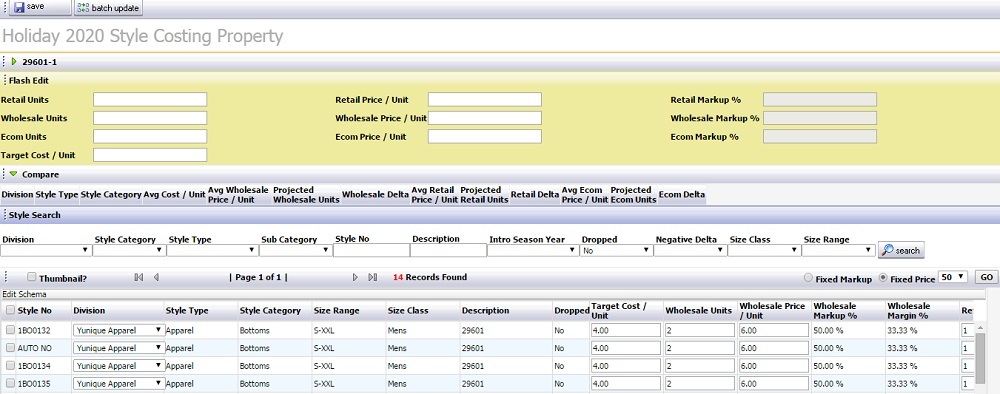1000x394 pixels.
Task: Click the Description search field
Action: 448,251
